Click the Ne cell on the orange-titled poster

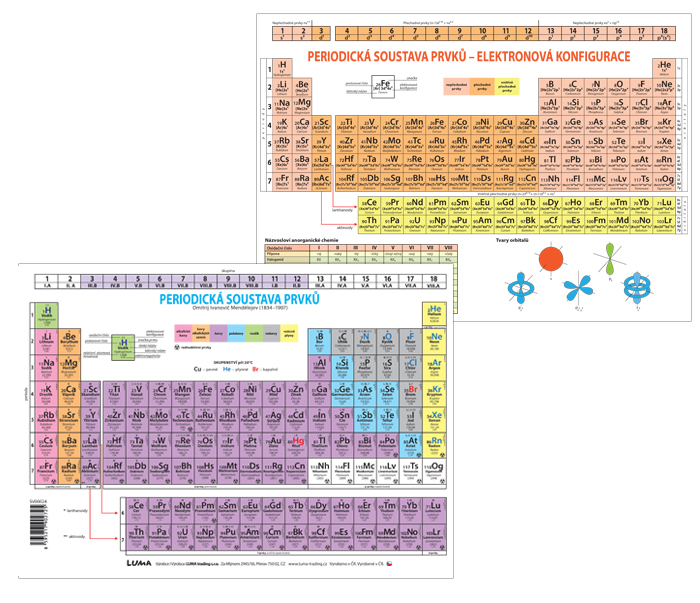click(664, 87)
